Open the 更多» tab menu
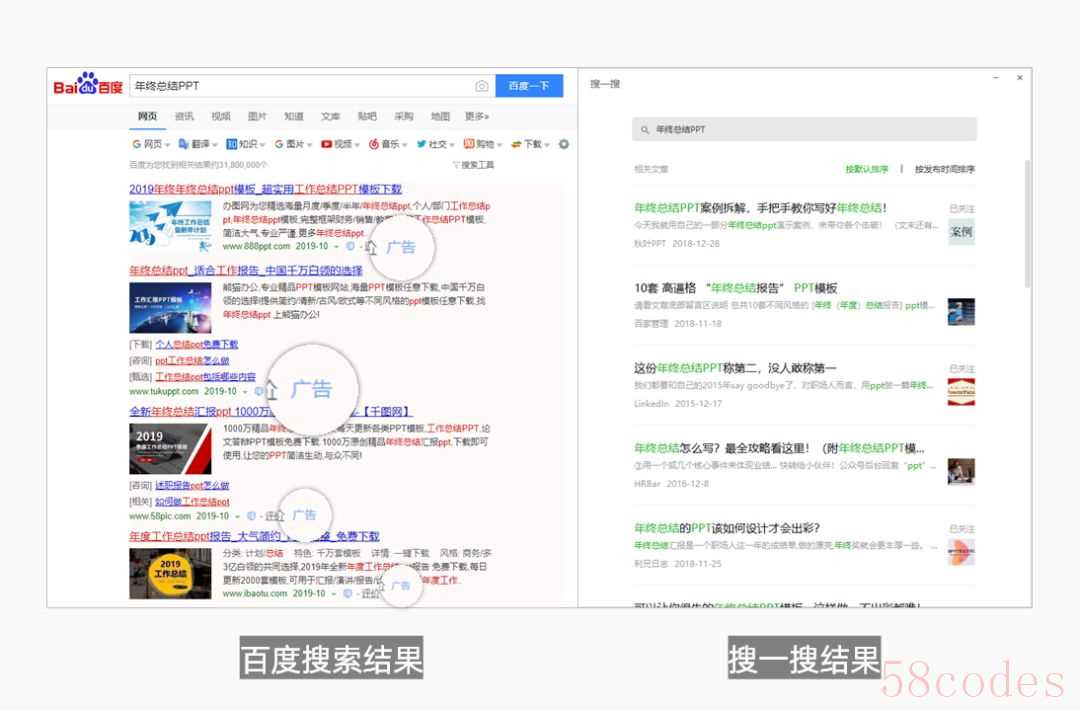This screenshot has width=1080, height=710. pos(477,116)
